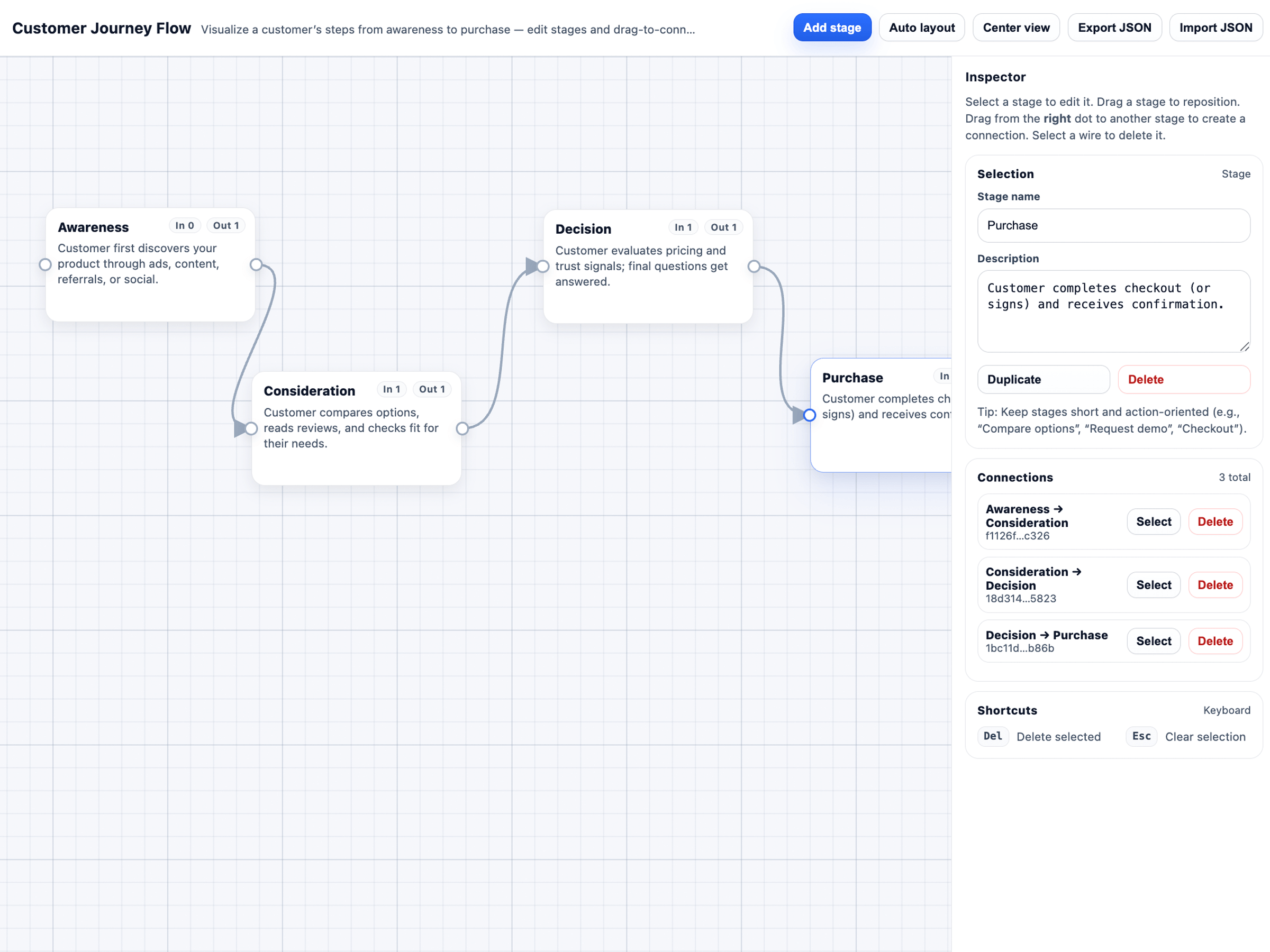The width and height of the screenshot is (1270, 952).
Task: Click the Center view button
Action: tap(1015, 28)
